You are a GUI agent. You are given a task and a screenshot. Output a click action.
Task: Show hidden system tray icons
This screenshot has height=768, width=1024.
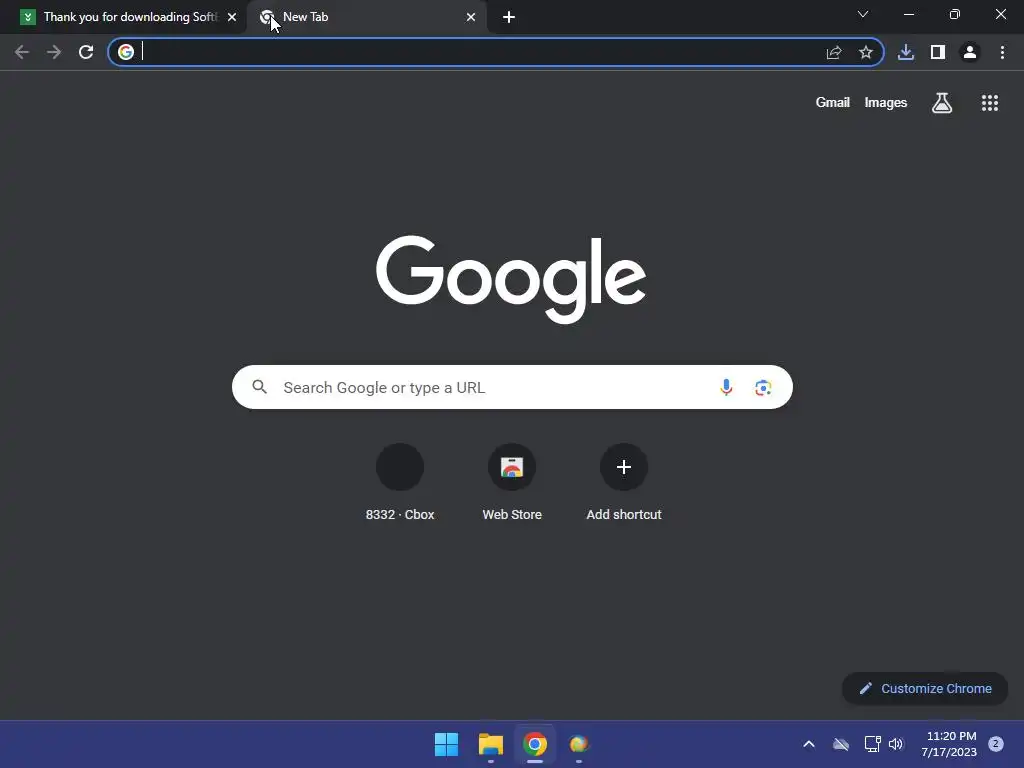[808, 744]
